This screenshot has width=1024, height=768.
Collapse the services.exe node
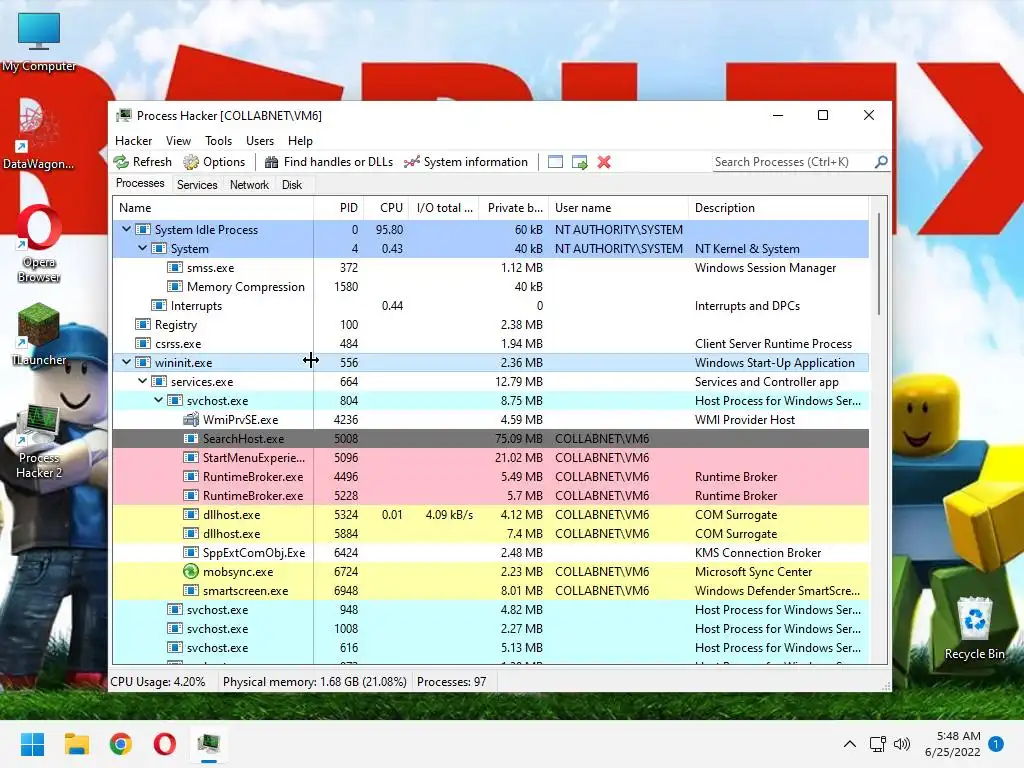pyautogui.click(x=142, y=381)
